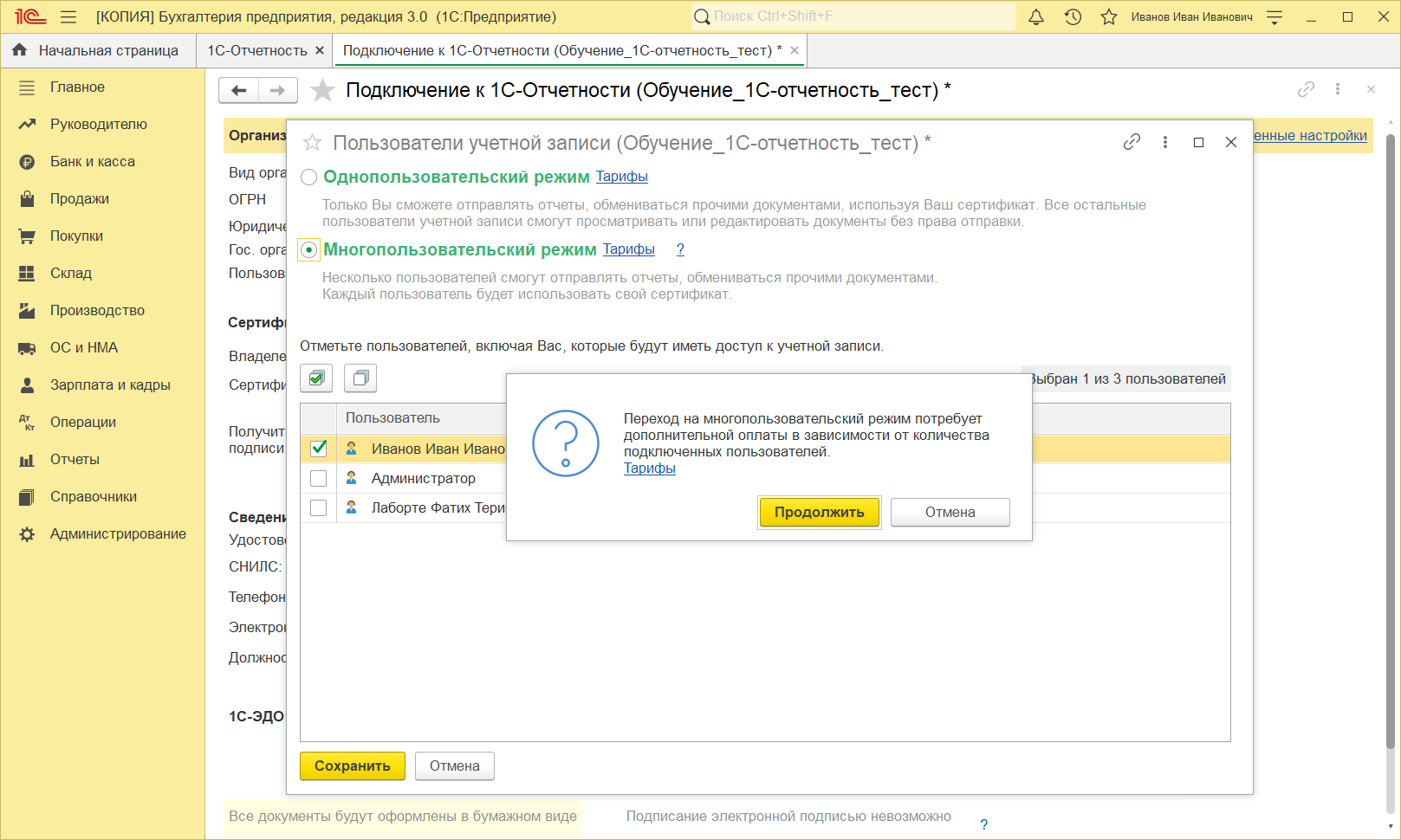Click the Справочники icon
The height and width of the screenshot is (840, 1401).
coord(27,497)
